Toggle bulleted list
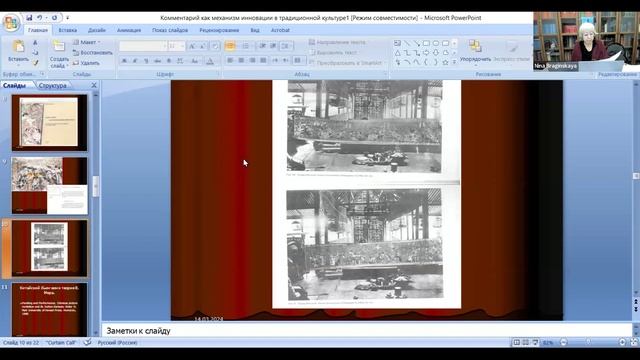Image resolution: width=640 pixels, height=360 pixels. click(230, 46)
